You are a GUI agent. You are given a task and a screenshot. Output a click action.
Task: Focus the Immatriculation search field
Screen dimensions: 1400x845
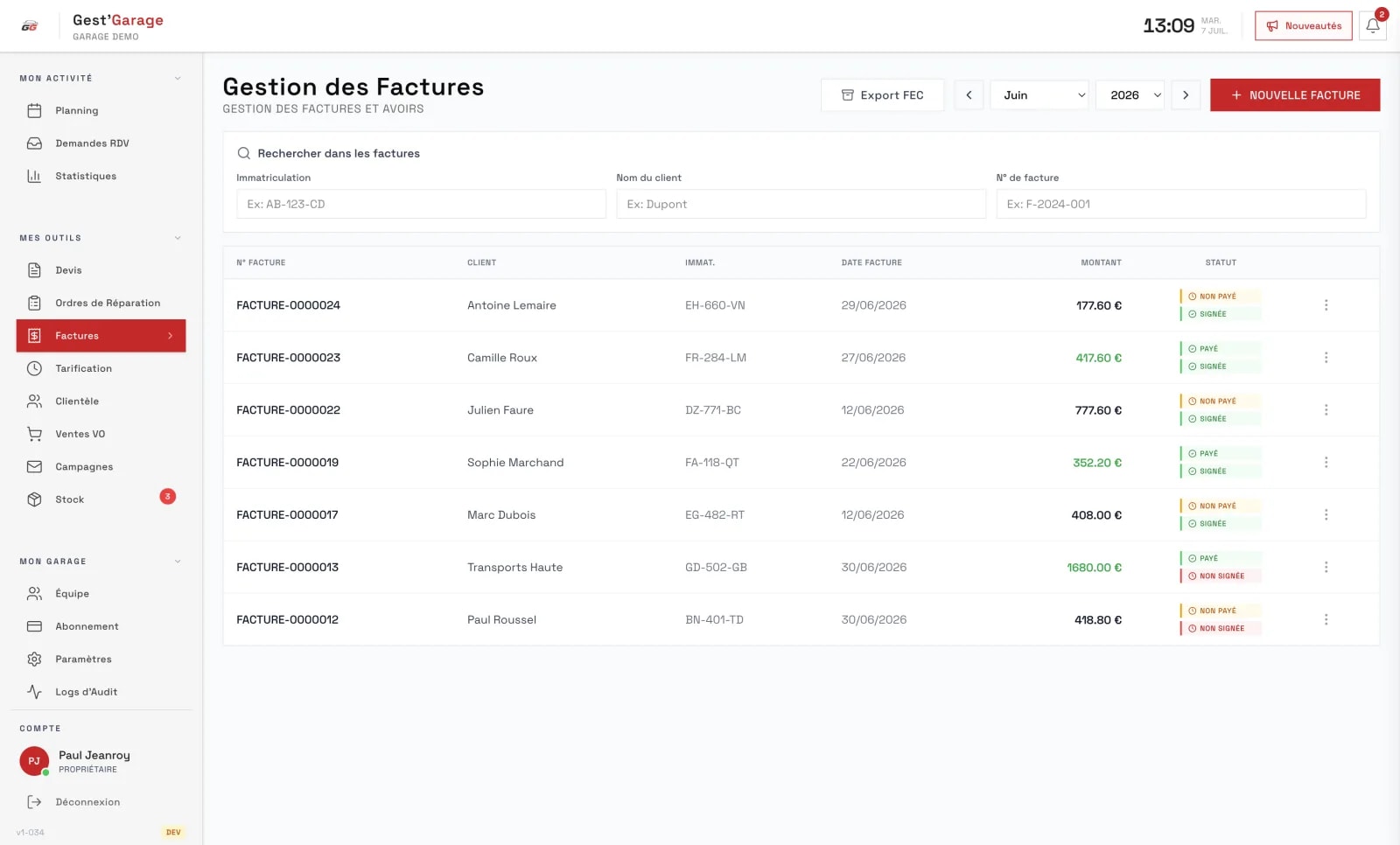coord(421,204)
